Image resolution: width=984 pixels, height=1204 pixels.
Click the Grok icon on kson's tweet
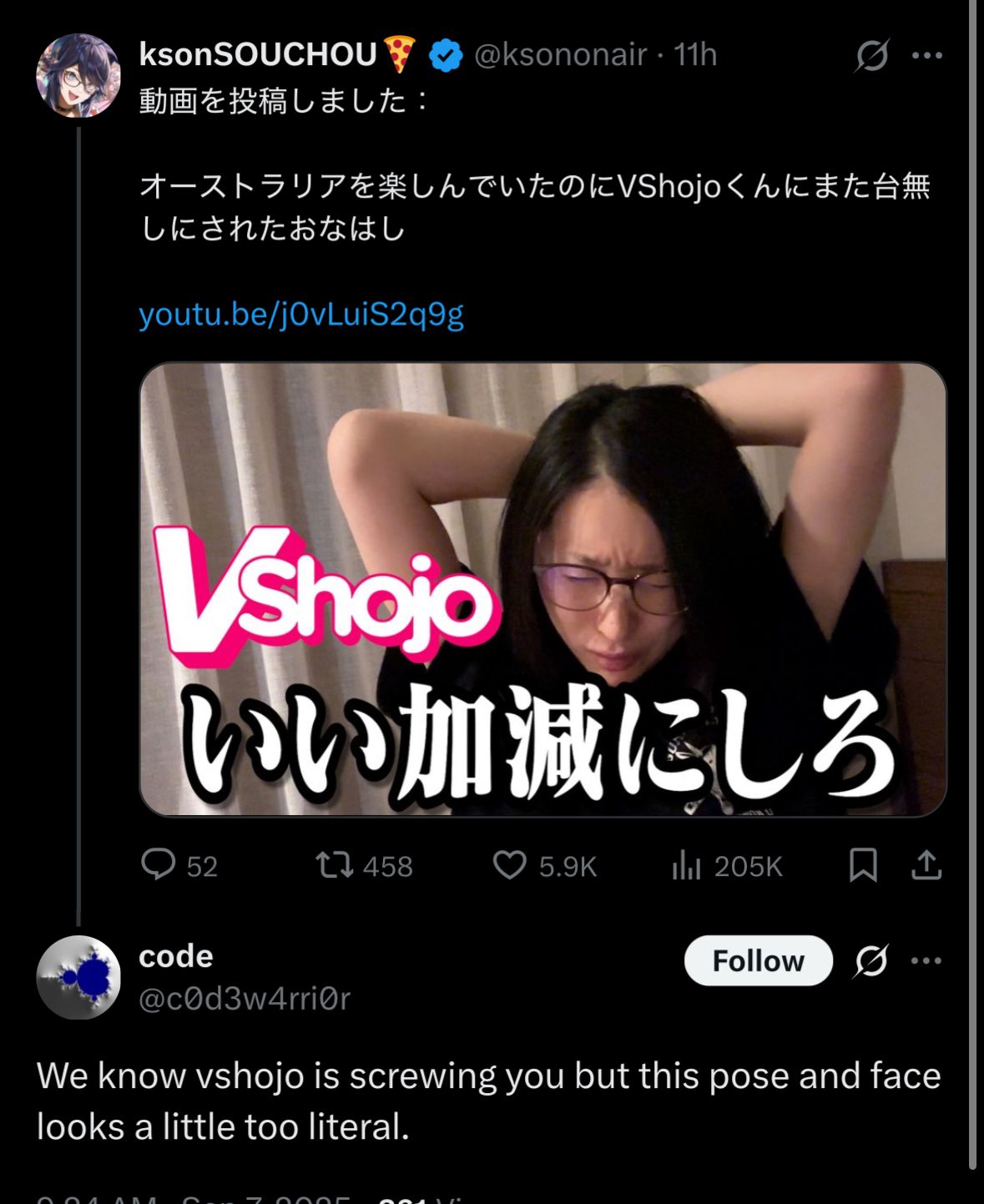(872, 55)
